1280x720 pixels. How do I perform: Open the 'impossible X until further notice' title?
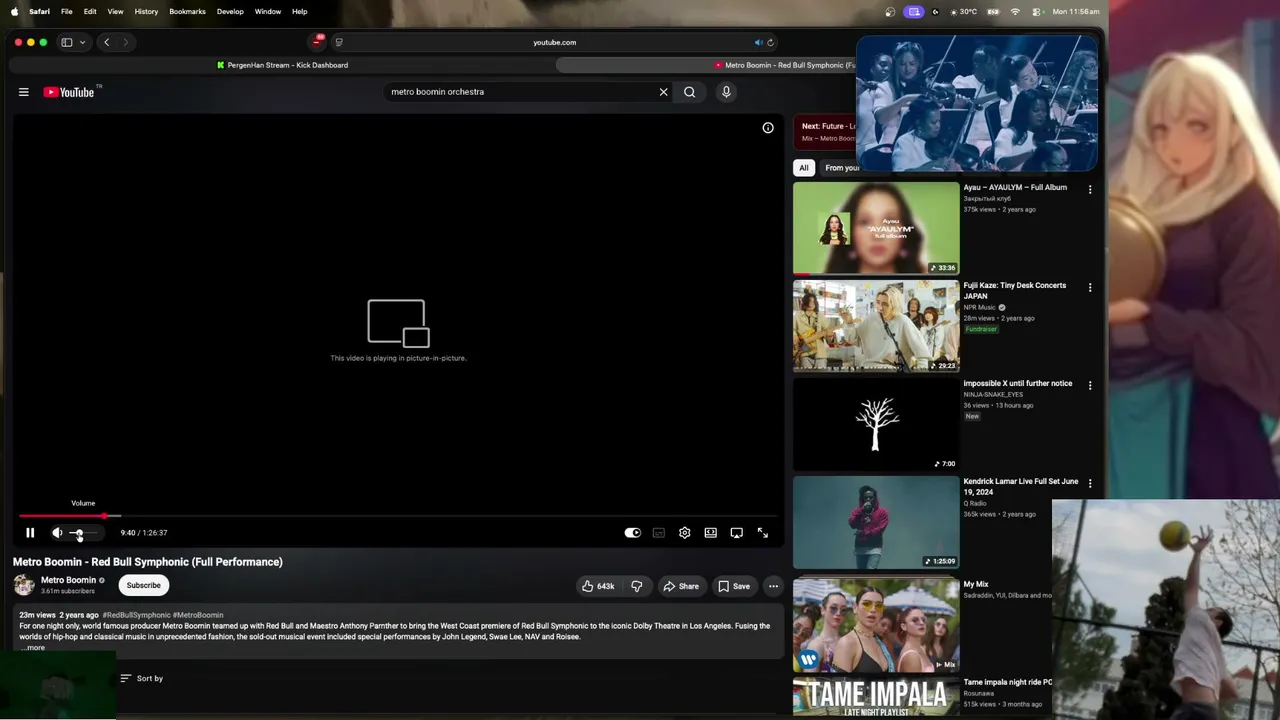point(1017,383)
